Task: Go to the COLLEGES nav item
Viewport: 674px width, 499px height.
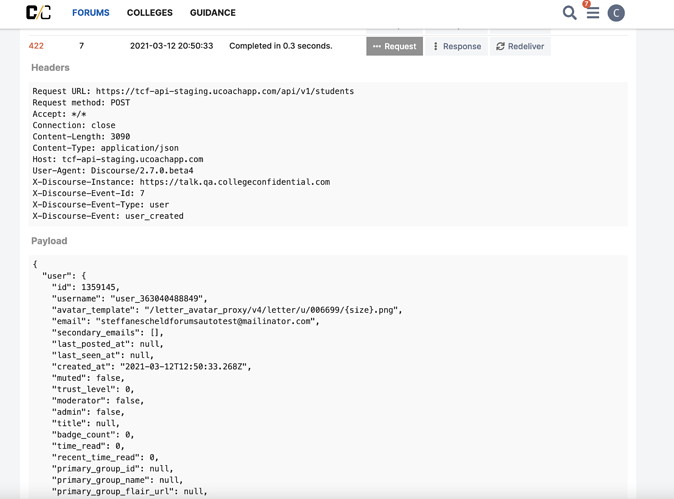Action: click(150, 13)
